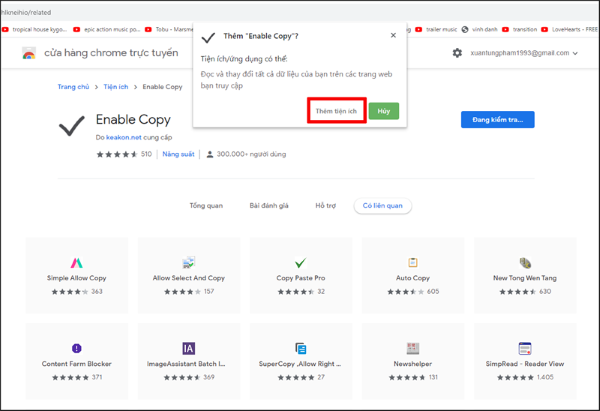
Task: Open the settings gear in store header
Action: tap(457, 52)
